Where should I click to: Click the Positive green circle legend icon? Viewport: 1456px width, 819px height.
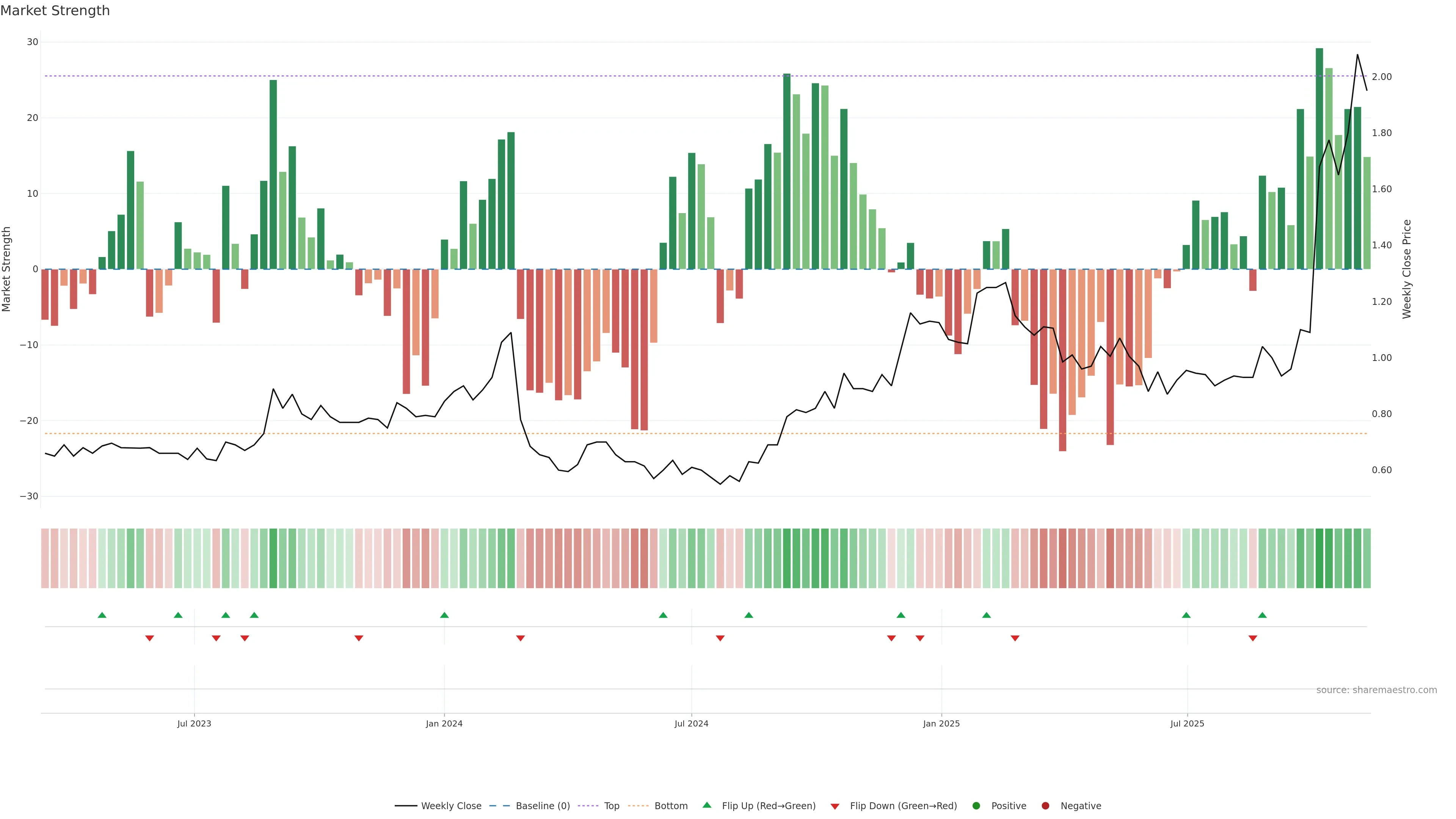tap(976, 806)
